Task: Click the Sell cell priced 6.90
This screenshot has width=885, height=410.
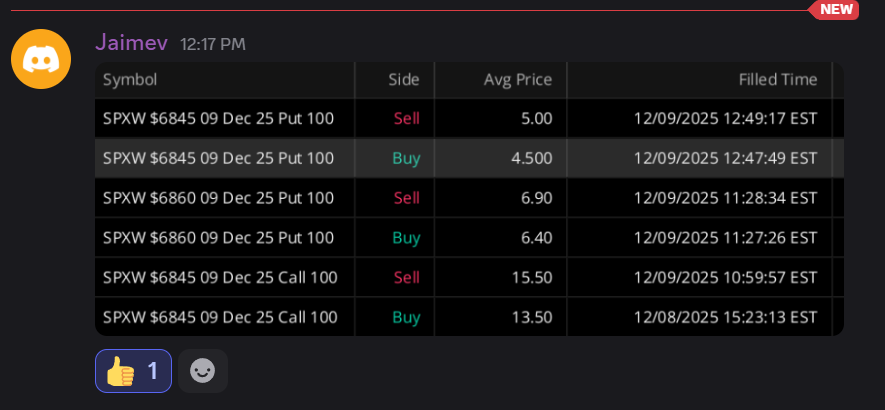Action: pos(407,198)
